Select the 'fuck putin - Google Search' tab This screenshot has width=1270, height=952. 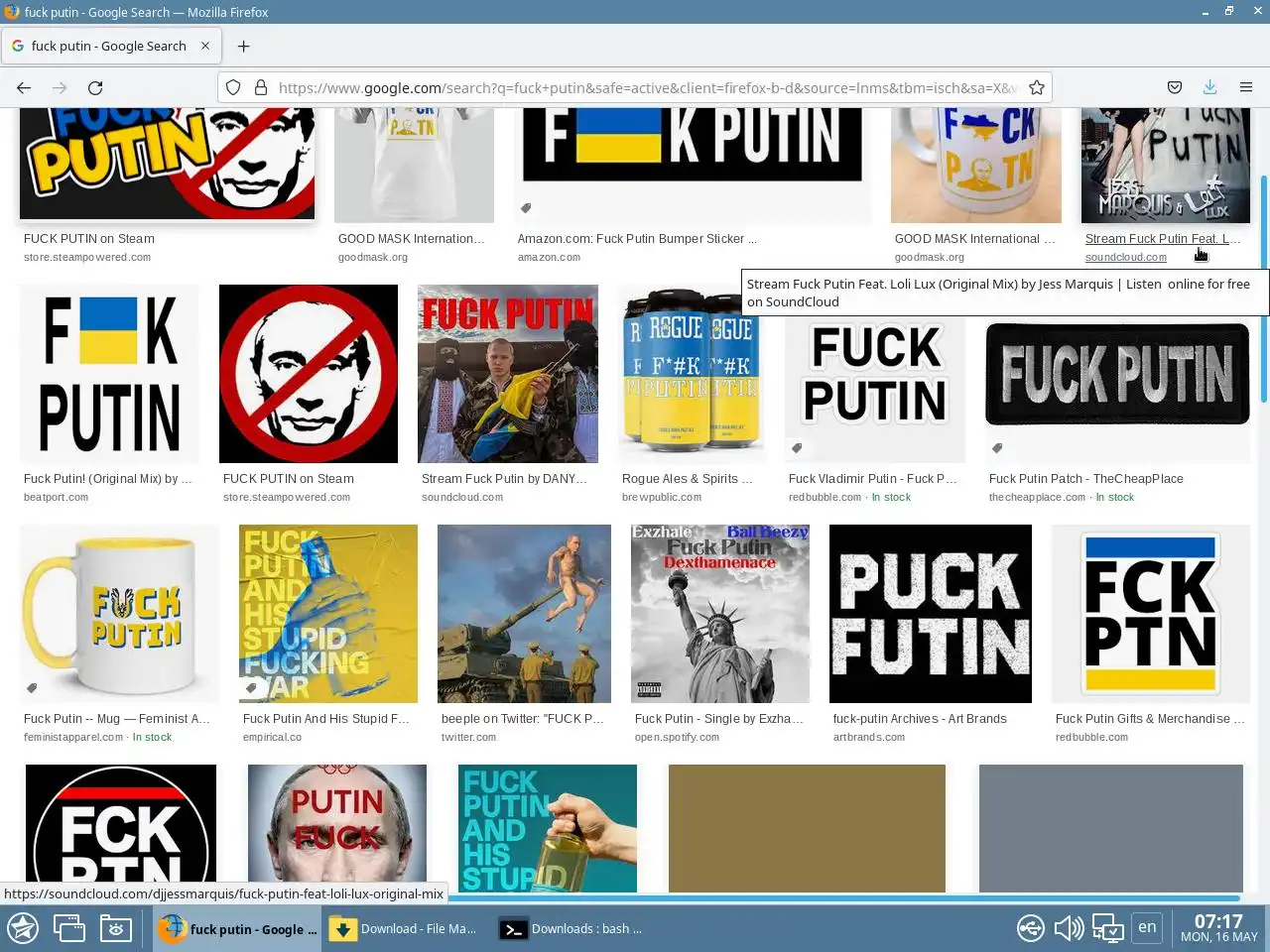tap(111, 46)
